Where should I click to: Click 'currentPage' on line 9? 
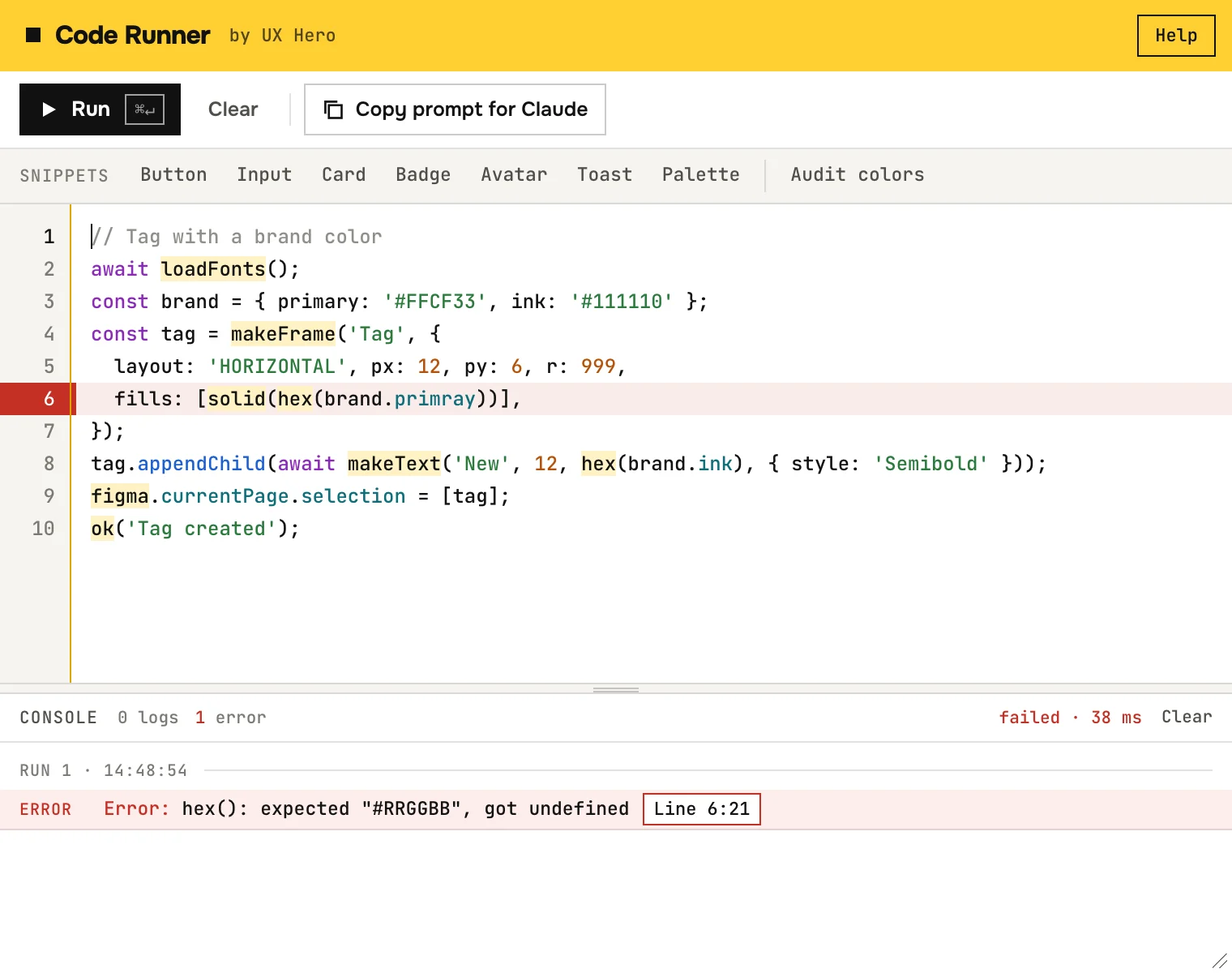(225, 496)
